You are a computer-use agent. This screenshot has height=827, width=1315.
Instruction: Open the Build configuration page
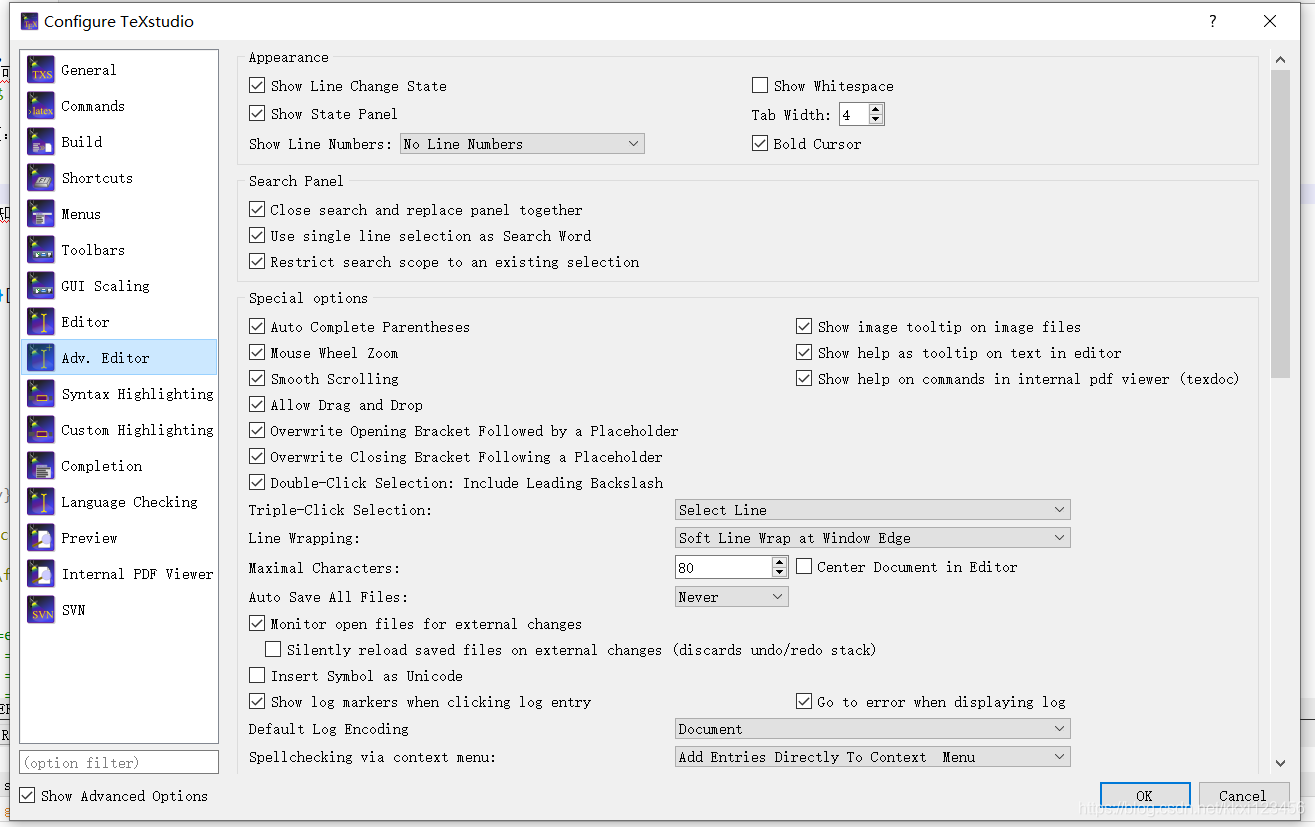click(80, 142)
